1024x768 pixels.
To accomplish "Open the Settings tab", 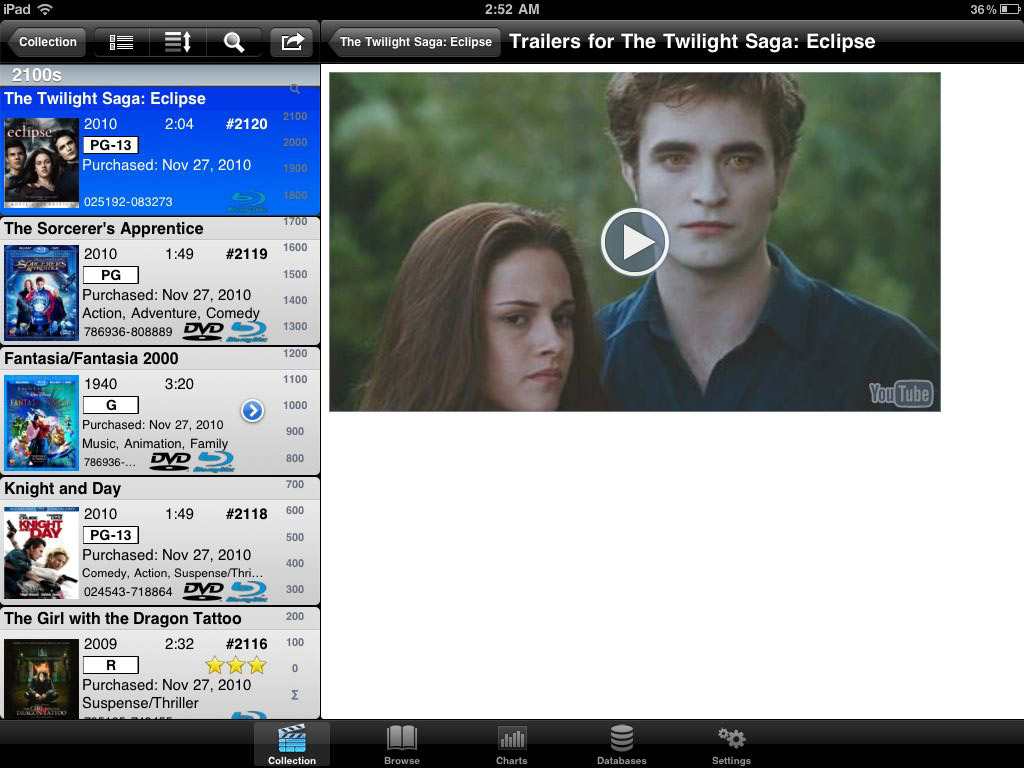I will (x=731, y=745).
